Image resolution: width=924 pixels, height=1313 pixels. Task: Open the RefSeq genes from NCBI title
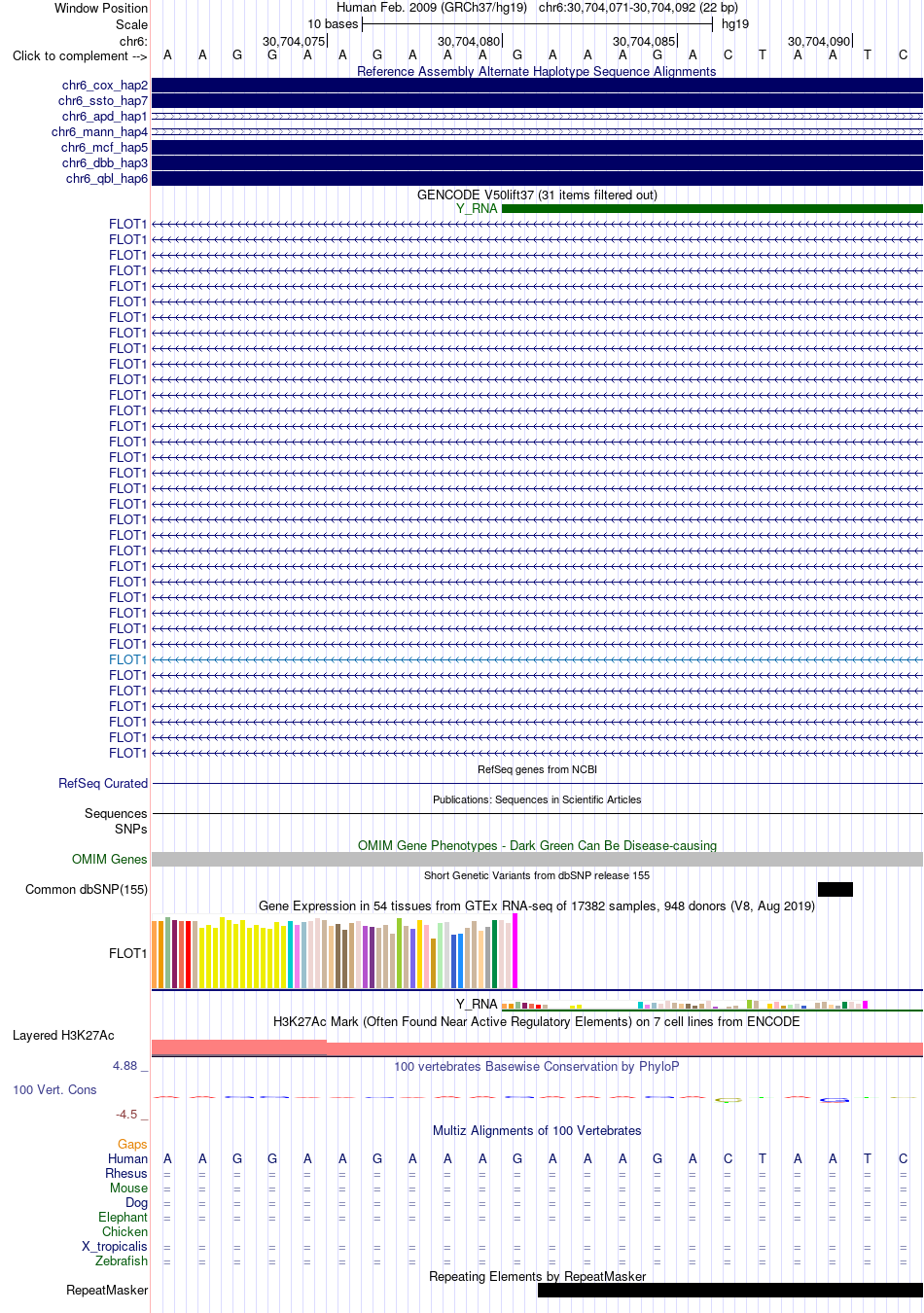click(537, 769)
